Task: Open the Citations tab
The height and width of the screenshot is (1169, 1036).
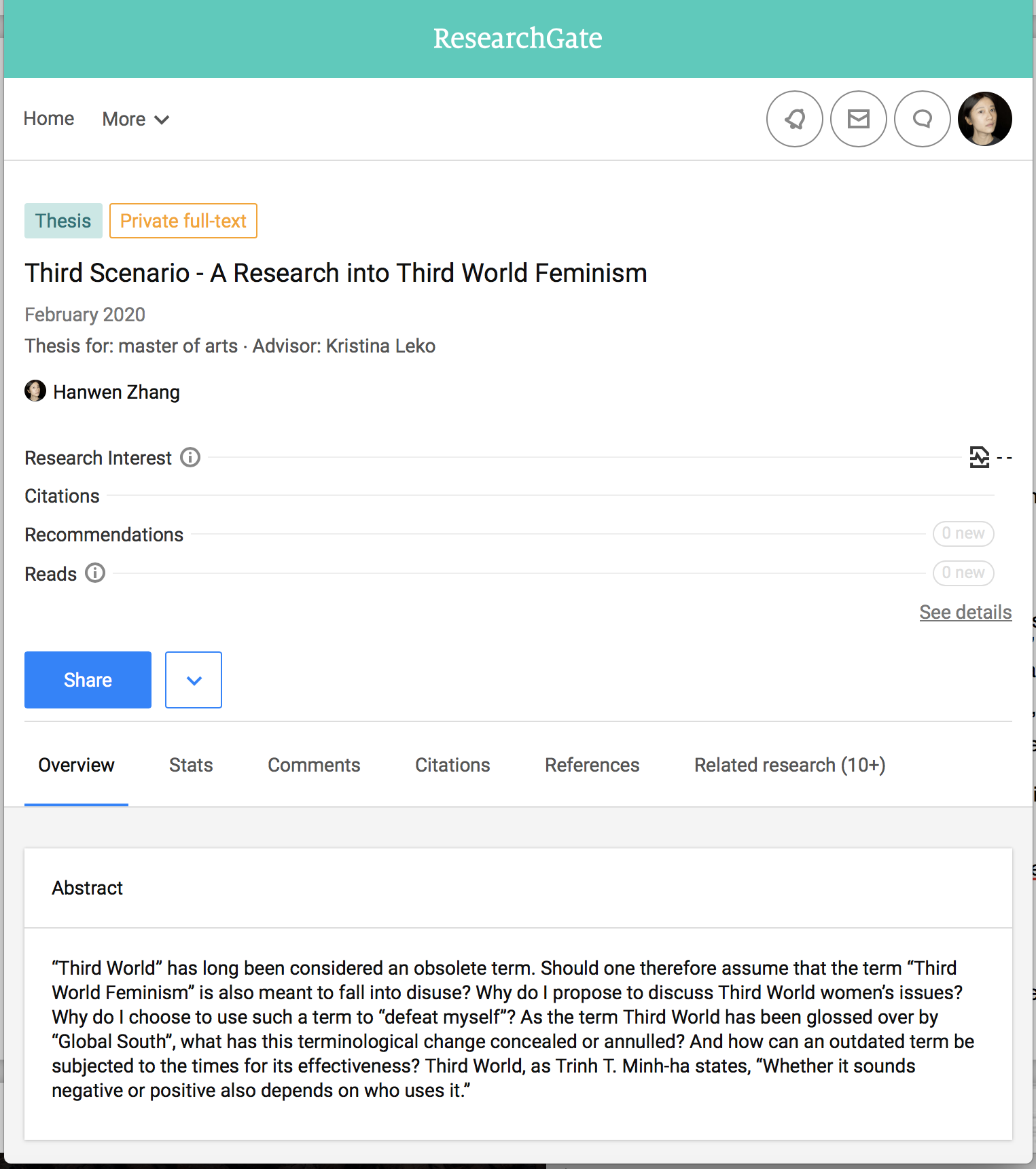Action: (x=452, y=765)
